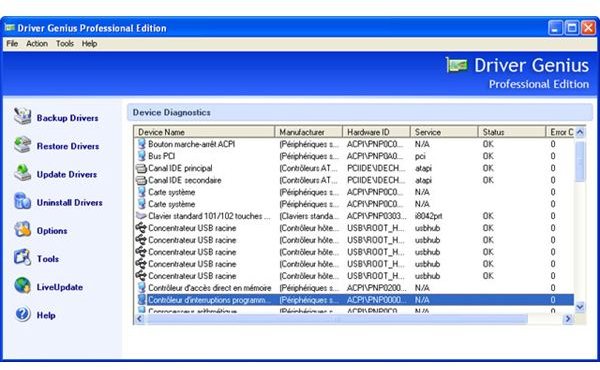Screen dimensions: 600x370
Task: Click Update Drivers link
Action: click(67, 174)
